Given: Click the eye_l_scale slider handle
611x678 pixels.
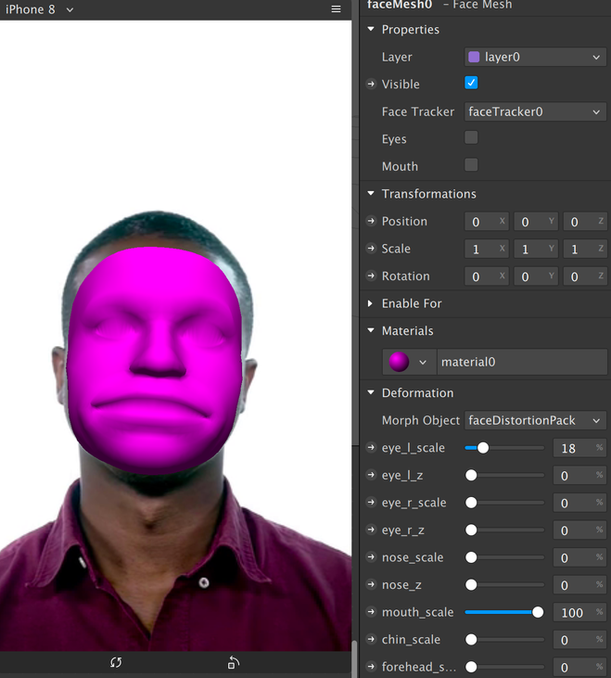Looking at the screenshot, I should pyautogui.click(x=483, y=448).
